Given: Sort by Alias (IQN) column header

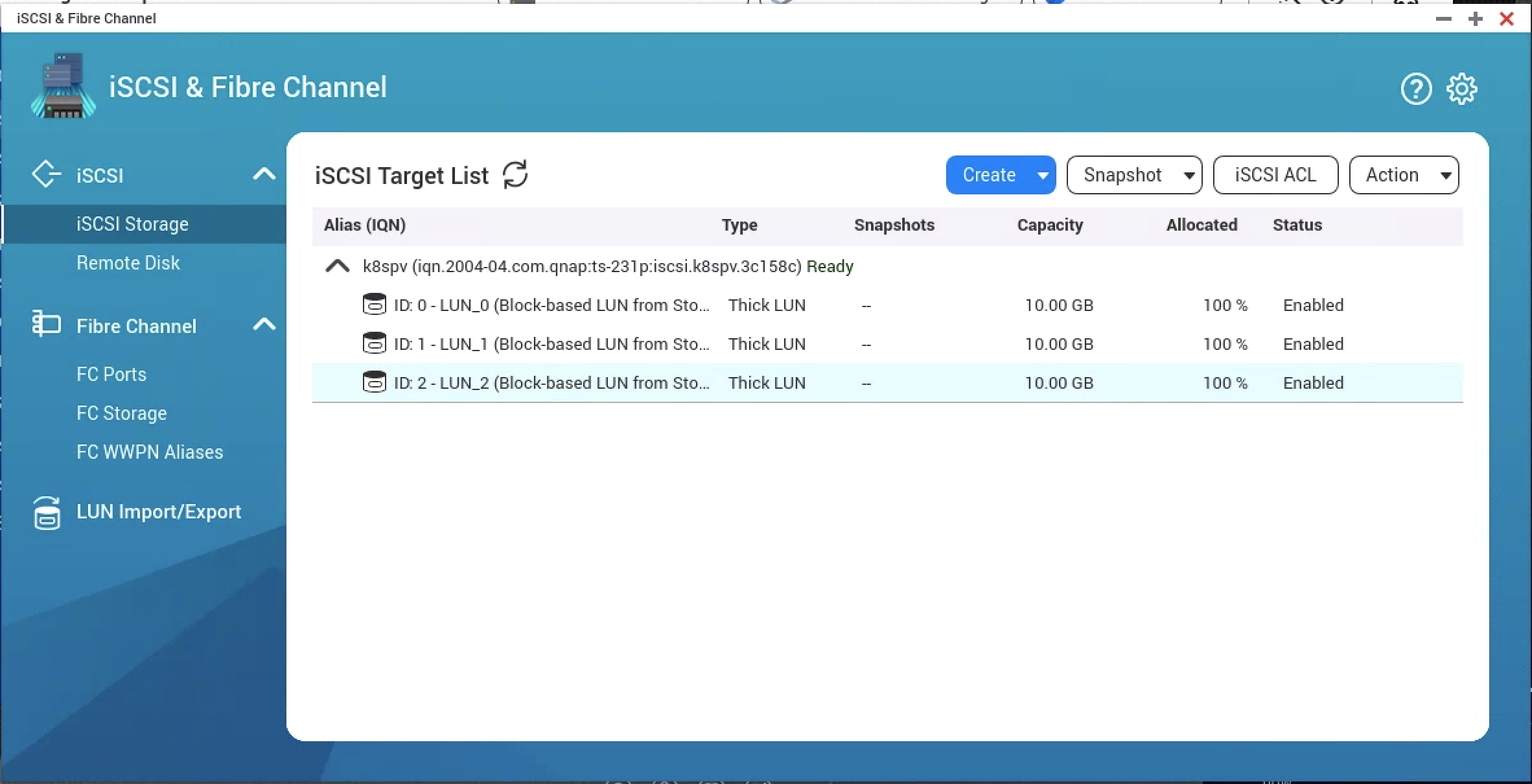Looking at the screenshot, I should point(365,225).
